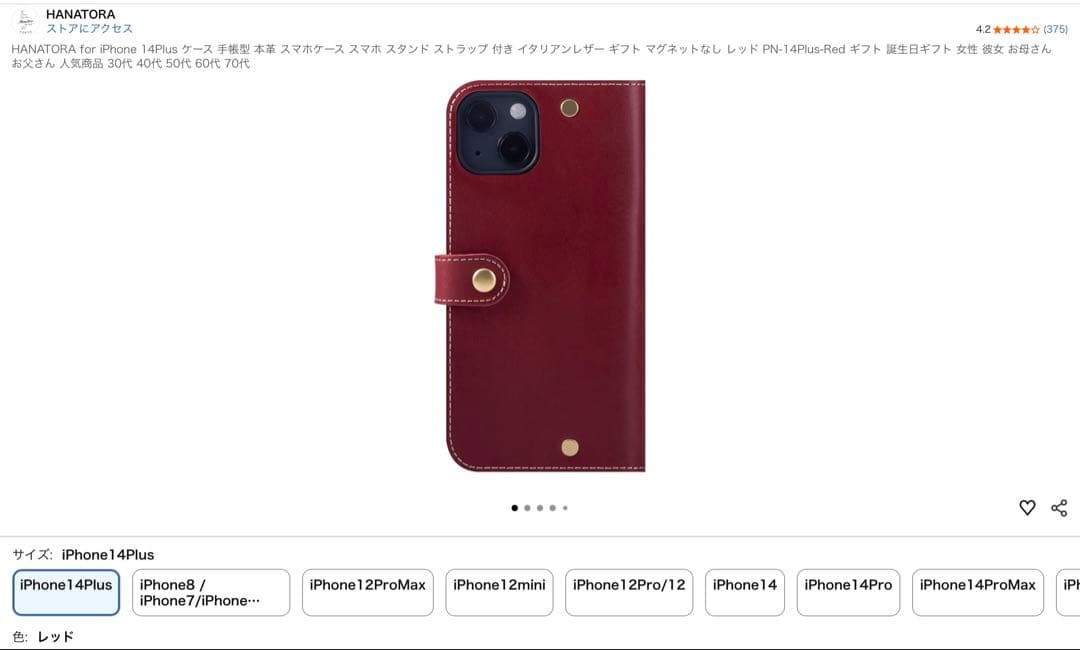Add item to wishlist heart icon
This screenshot has width=1080, height=650.
[1027, 507]
